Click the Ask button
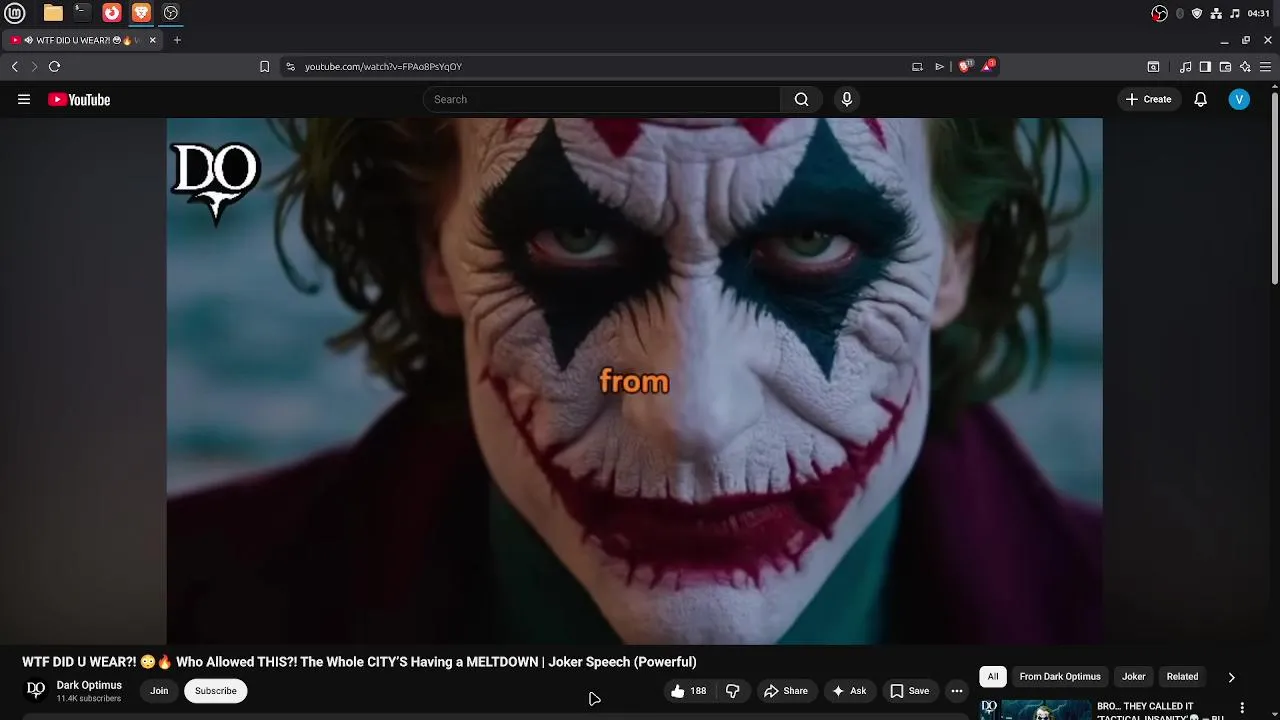This screenshot has width=1280, height=720. coord(848,691)
